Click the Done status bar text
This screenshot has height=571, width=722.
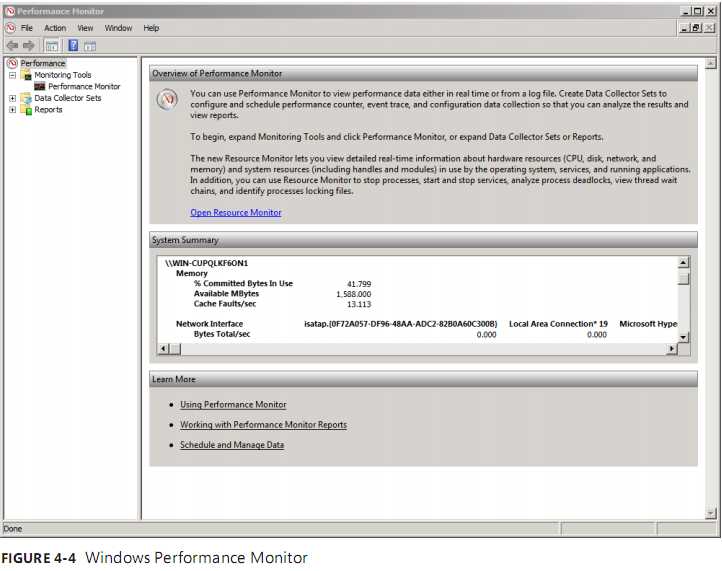pyautogui.click(x=12, y=529)
